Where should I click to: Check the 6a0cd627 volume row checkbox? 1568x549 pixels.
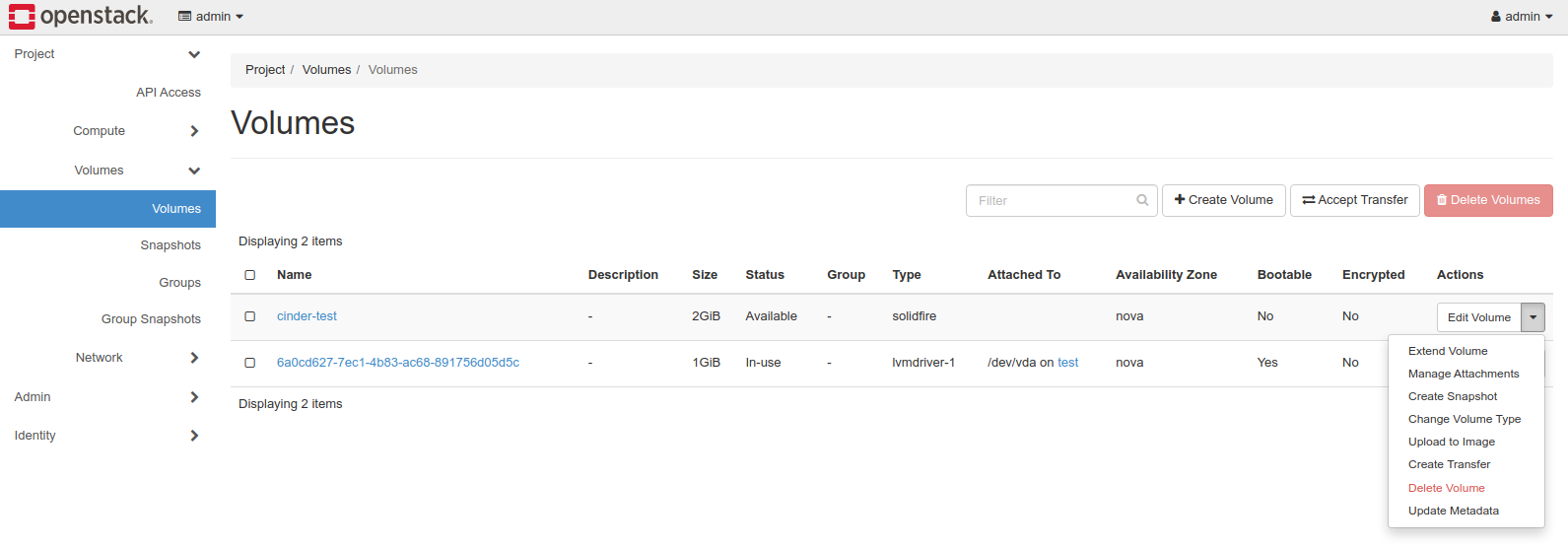250,363
